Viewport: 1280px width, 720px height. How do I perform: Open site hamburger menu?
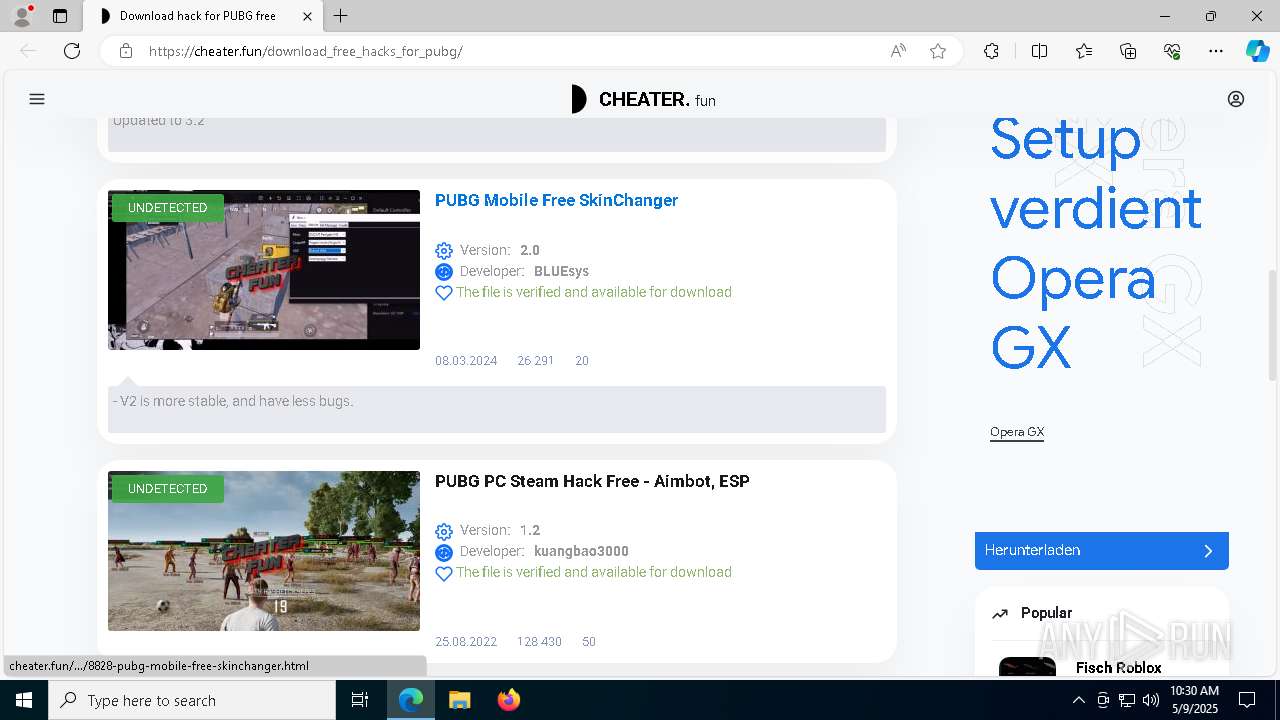coord(37,99)
